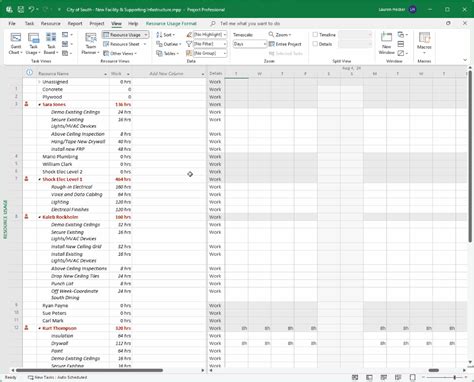Click the Work column header

click(120, 73)
